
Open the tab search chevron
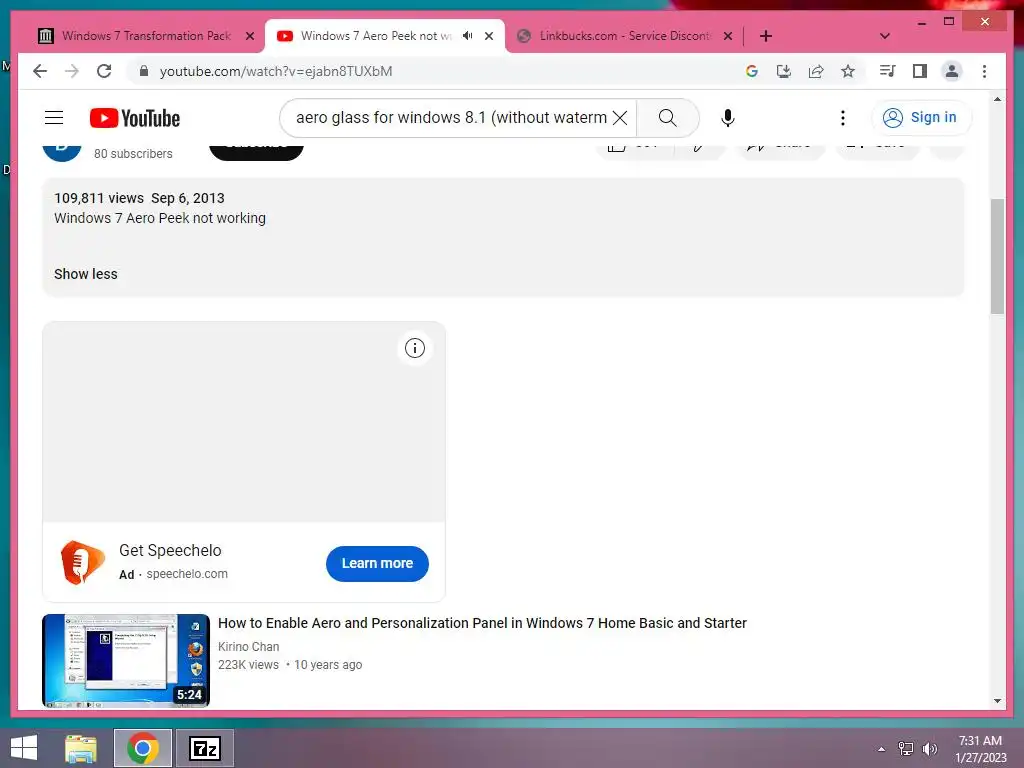tap(884, 36)
